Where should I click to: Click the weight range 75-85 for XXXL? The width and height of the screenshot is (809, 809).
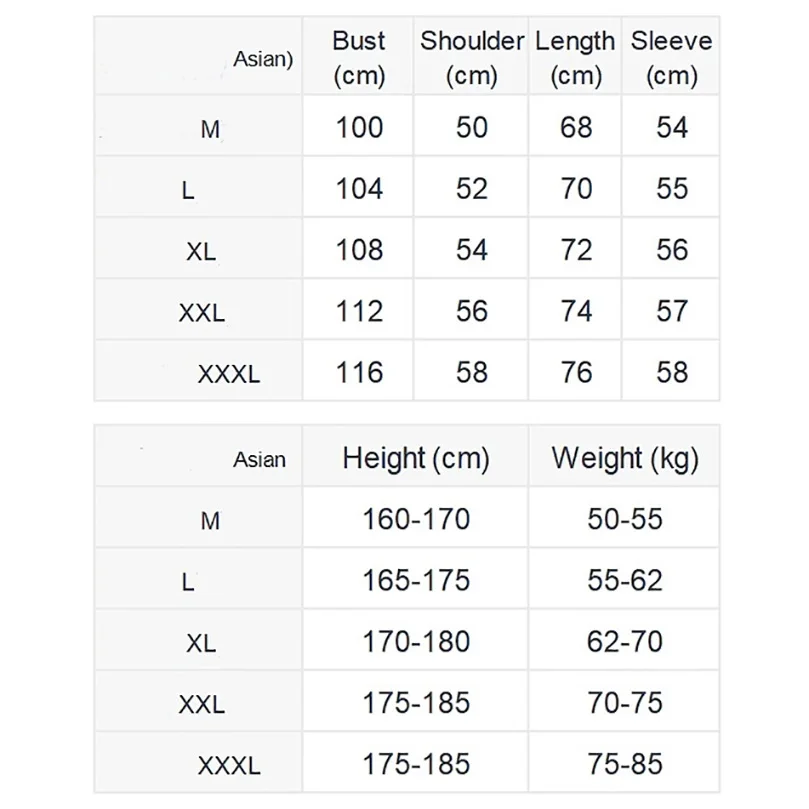625,764
